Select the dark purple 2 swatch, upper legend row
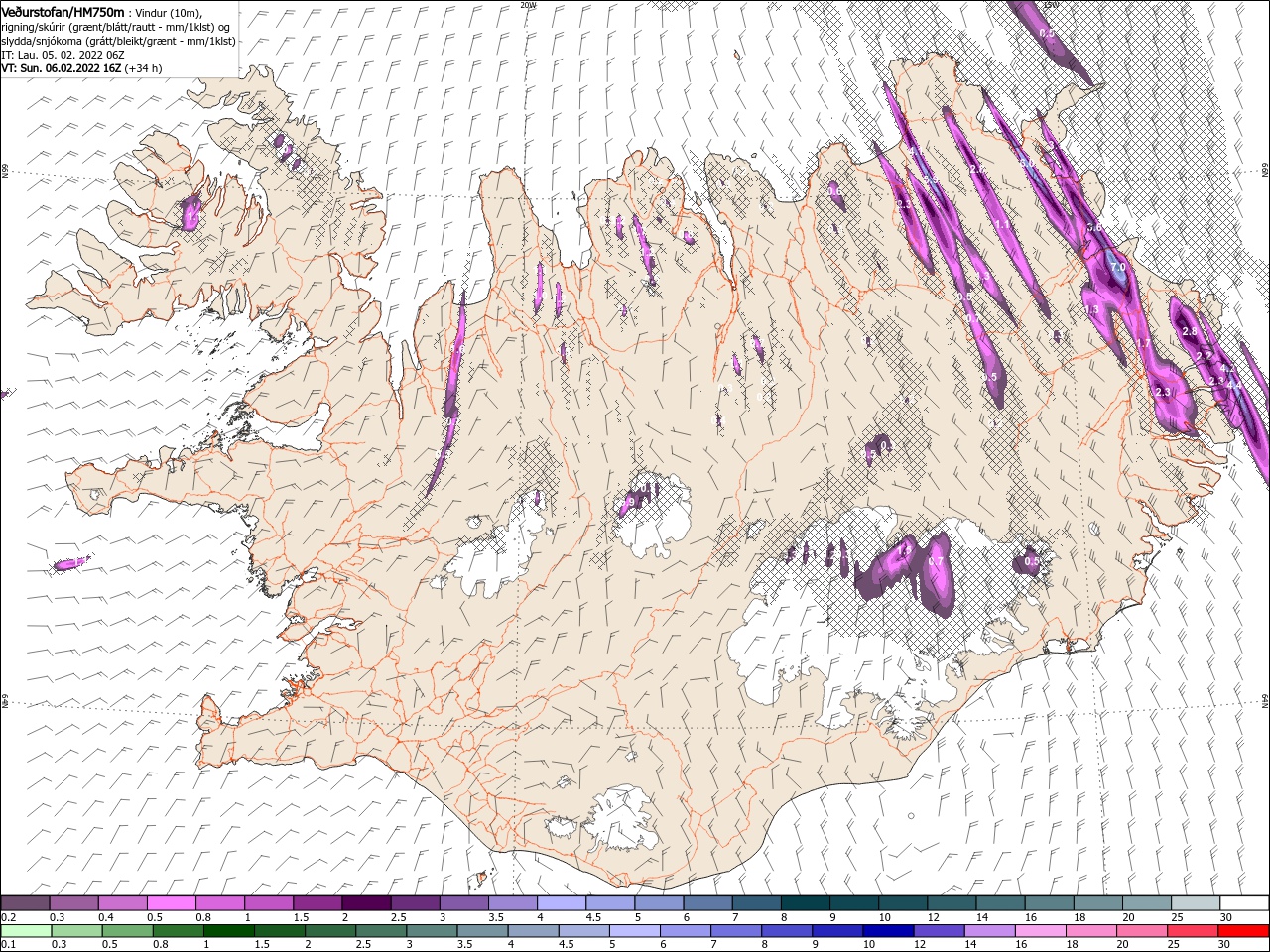Screen dimensions: 1270x952 [366, 903]
